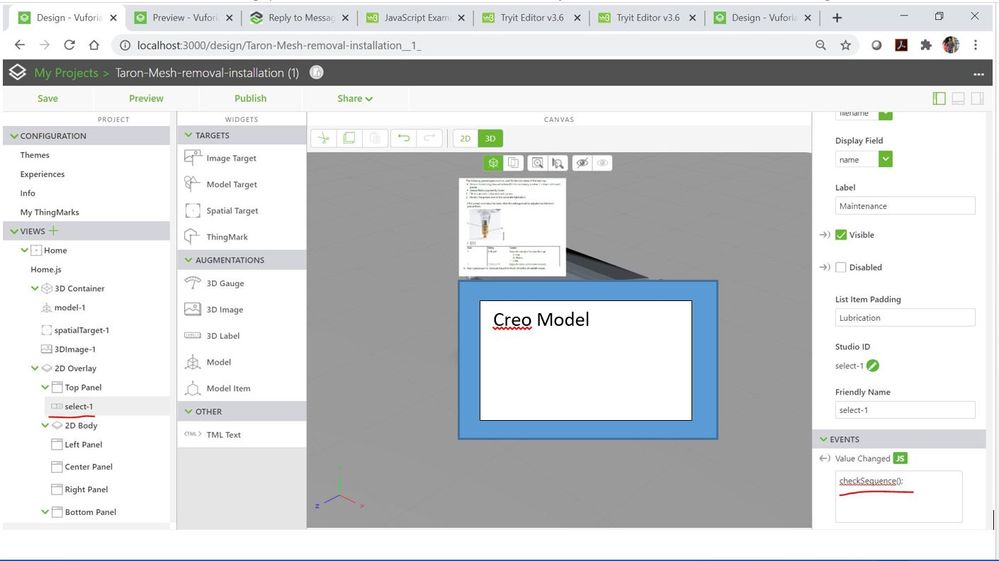The image size is (999, 561).
Task: Select the 3D cube view icon
Action: [x=492, y=163]
